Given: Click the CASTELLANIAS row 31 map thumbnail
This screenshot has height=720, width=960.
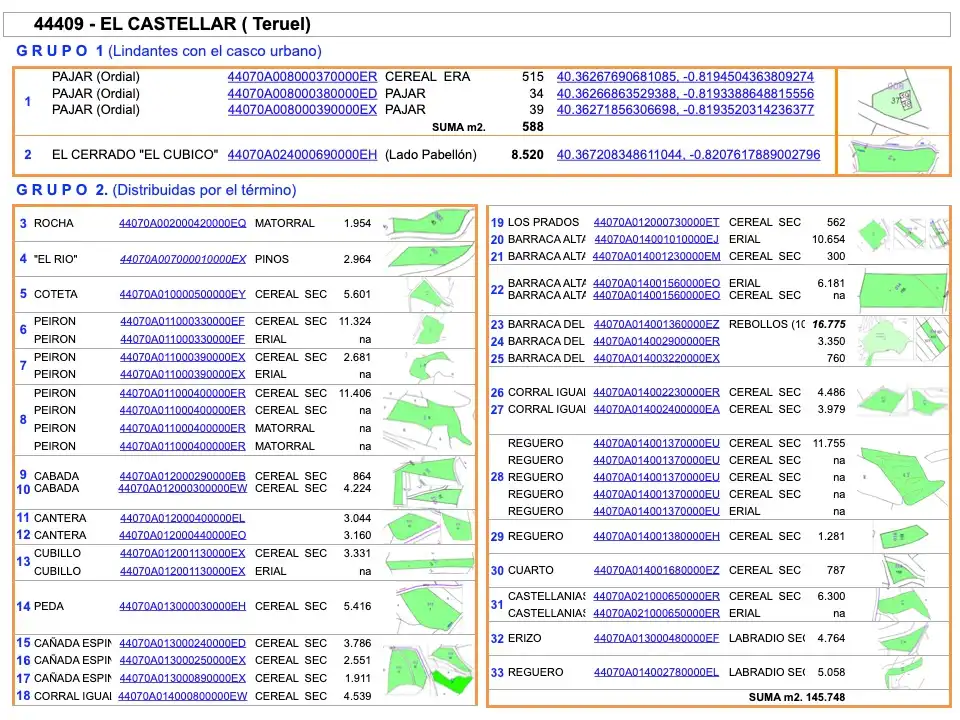Looking at the screenshot, I should pos(902,605).
